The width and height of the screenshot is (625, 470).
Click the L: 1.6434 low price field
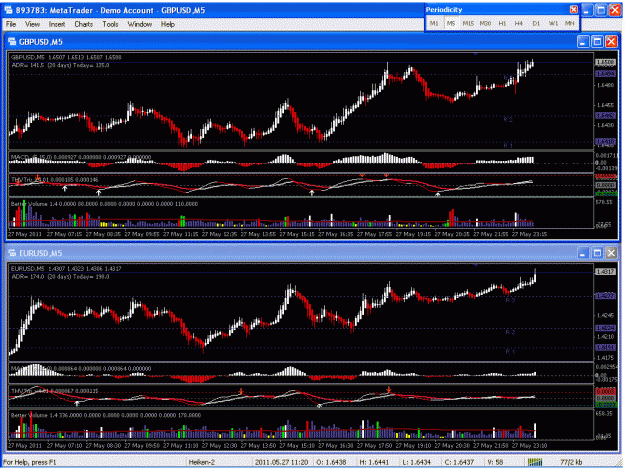pos(417,462)
